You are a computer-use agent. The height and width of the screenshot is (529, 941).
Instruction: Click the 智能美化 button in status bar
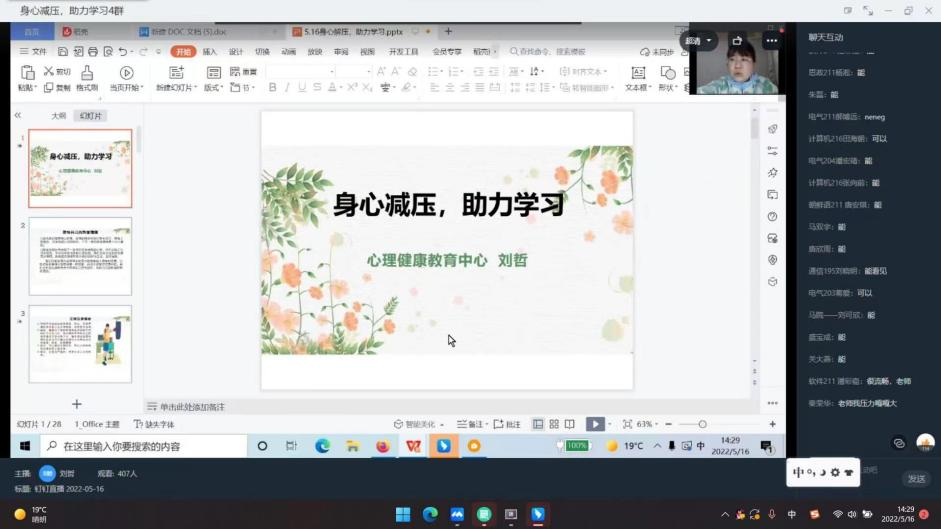[x=419, y=424]
